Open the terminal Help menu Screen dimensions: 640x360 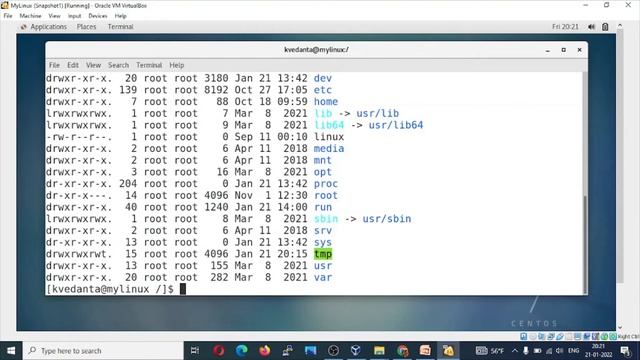[176, 65]
